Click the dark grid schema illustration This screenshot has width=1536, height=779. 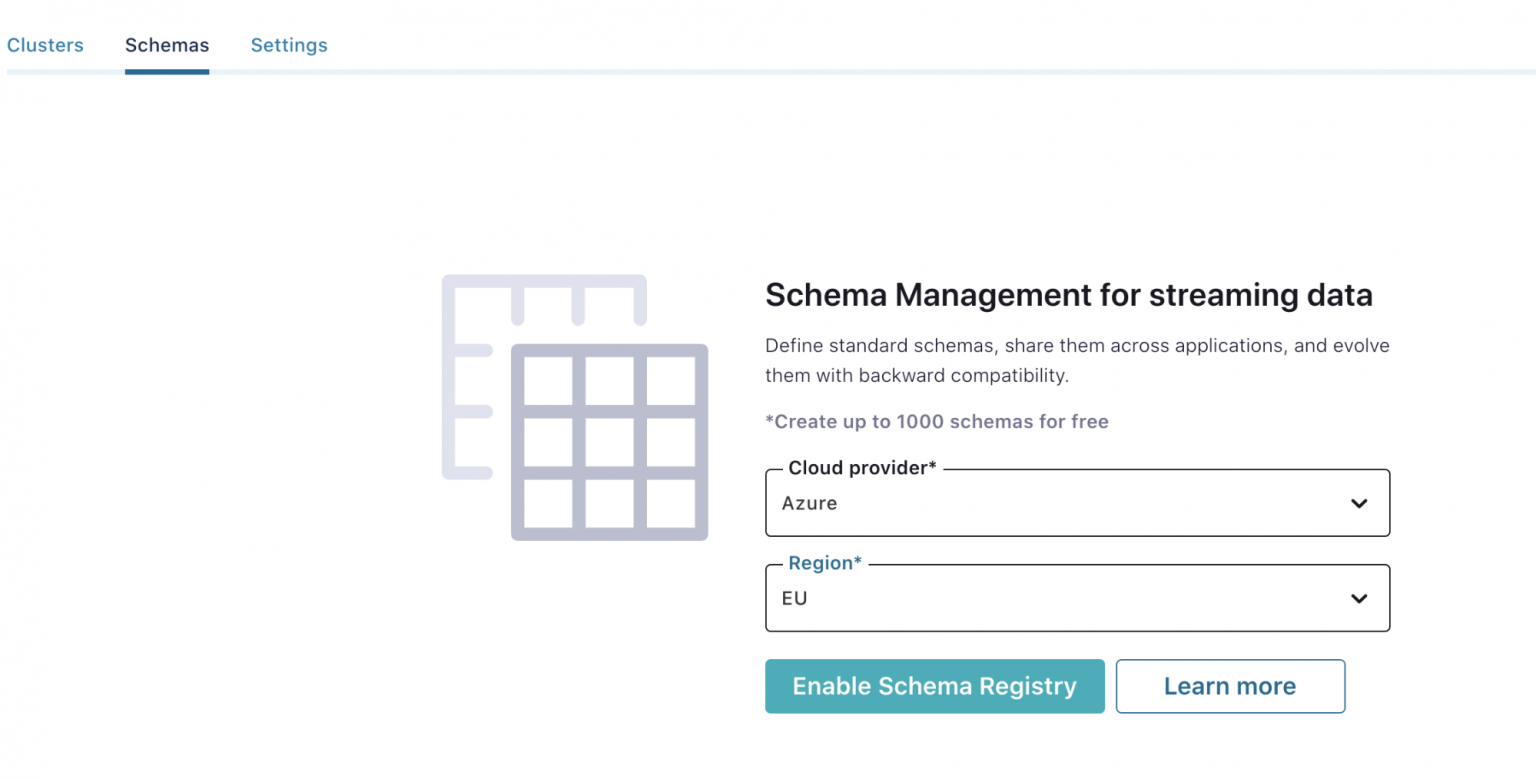pyautogui.click(x=609, y=443)
